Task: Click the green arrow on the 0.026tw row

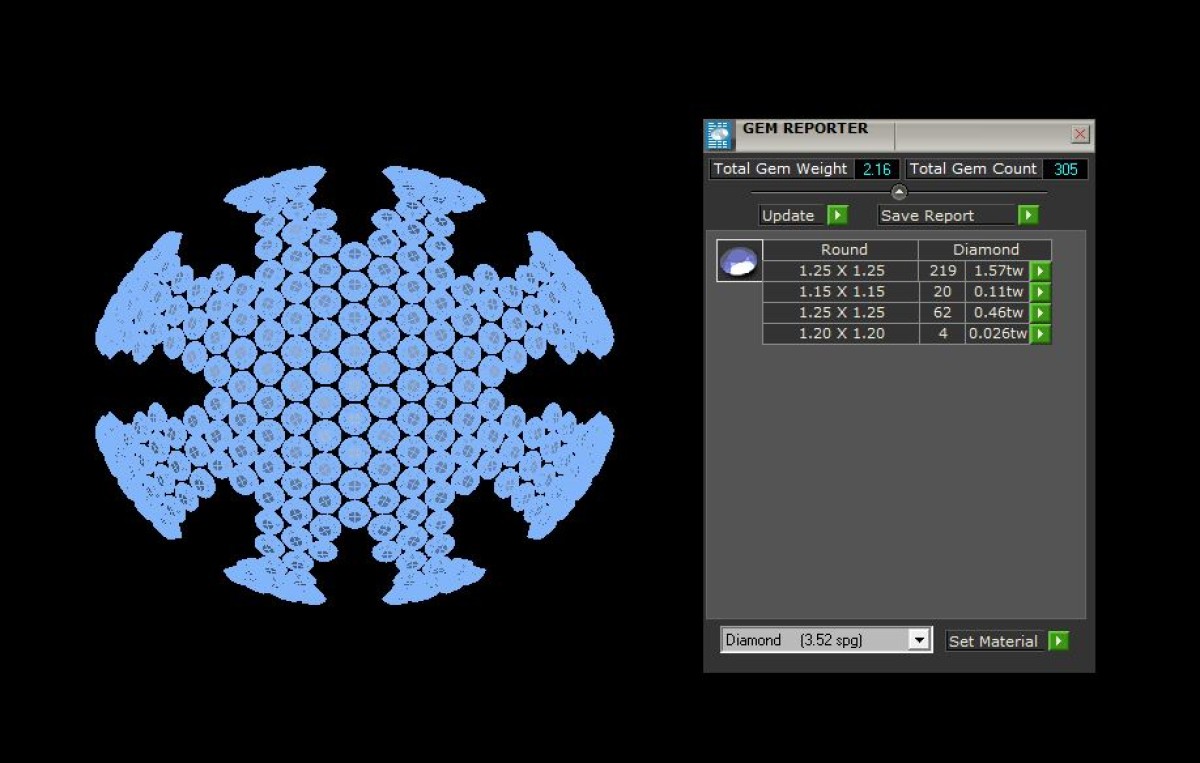Action: [1041, 334]
